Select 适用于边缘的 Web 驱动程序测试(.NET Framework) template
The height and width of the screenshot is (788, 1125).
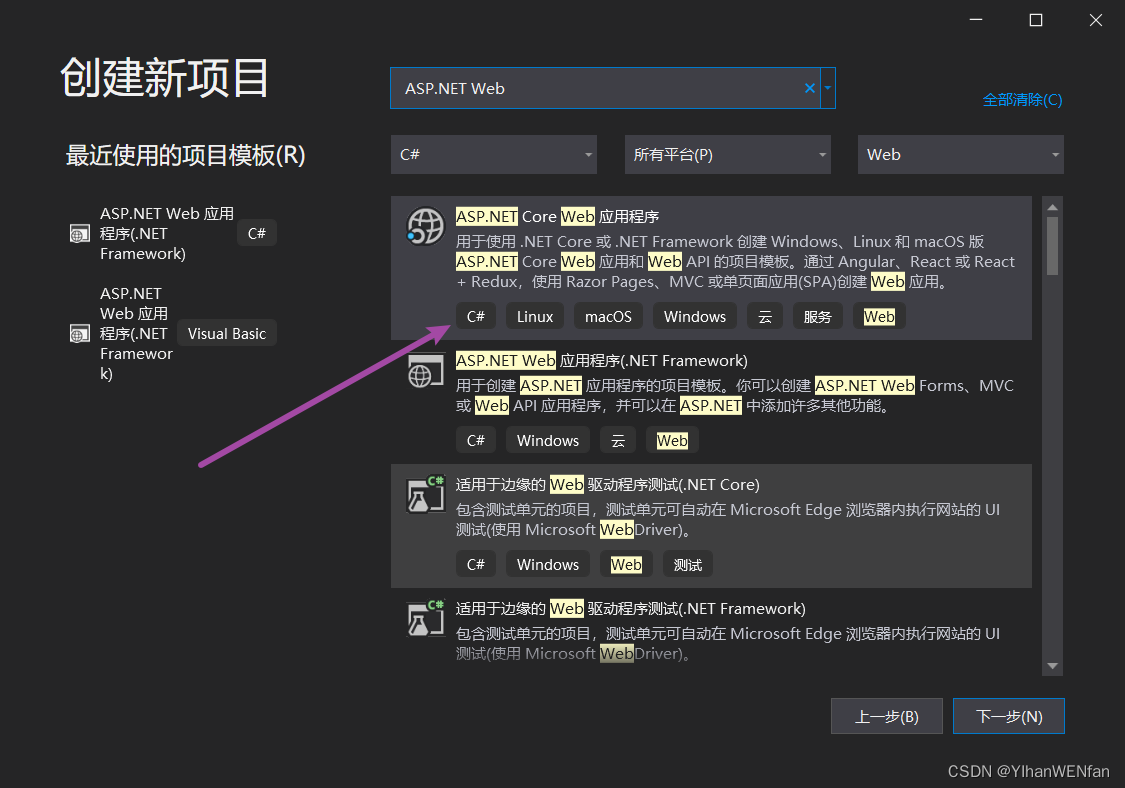711,631
